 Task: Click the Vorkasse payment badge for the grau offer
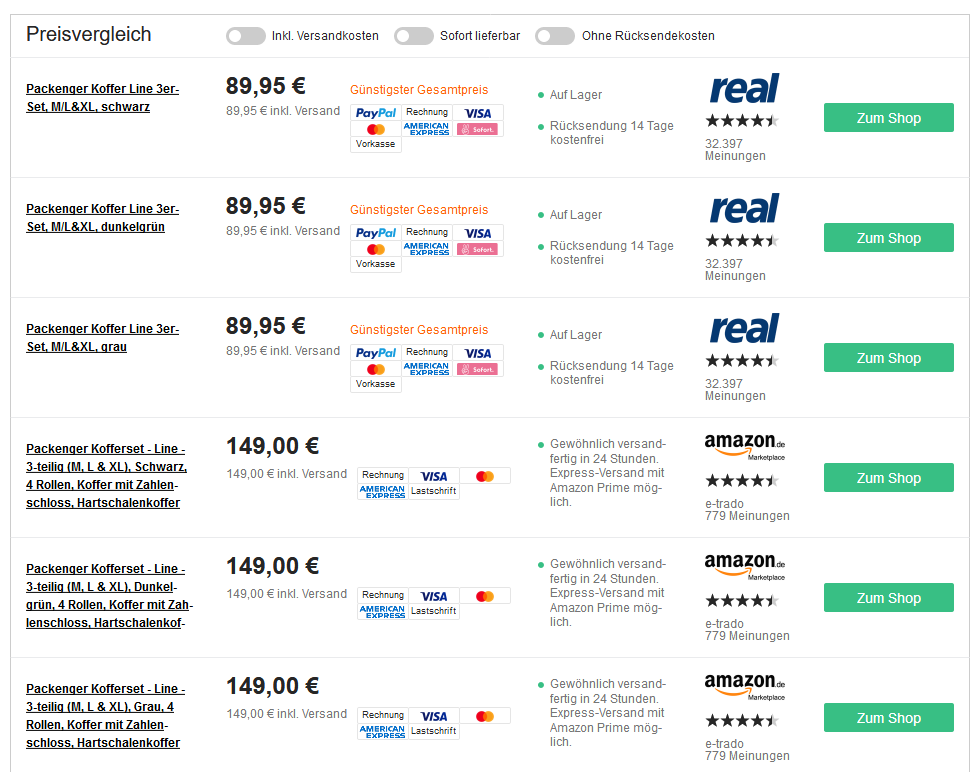point(376,384)
